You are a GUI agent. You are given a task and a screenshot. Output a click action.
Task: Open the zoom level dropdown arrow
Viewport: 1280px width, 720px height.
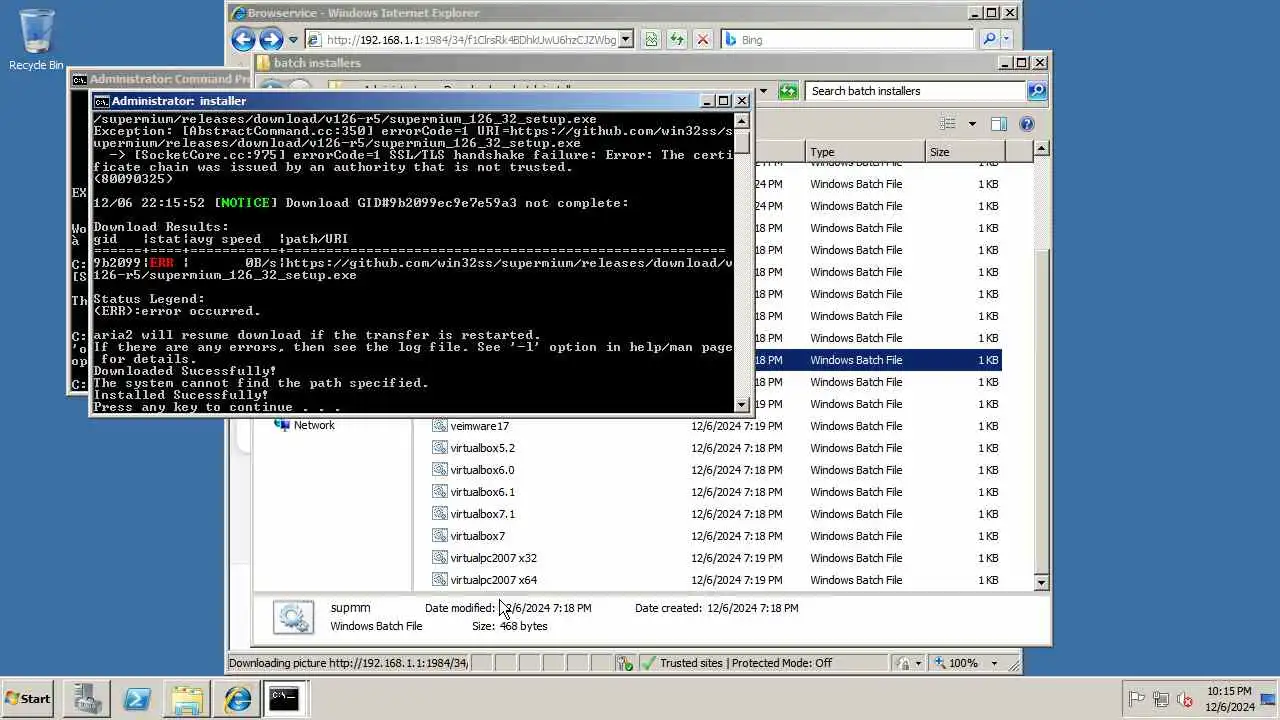994,663
